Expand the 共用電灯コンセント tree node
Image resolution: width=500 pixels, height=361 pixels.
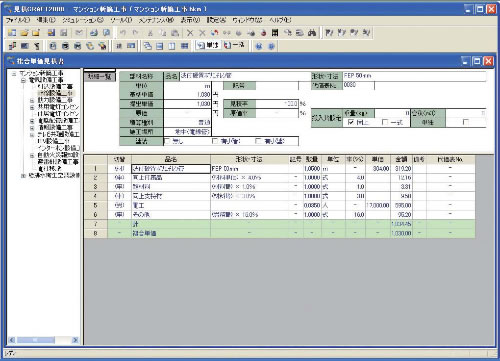pos(32,107)
